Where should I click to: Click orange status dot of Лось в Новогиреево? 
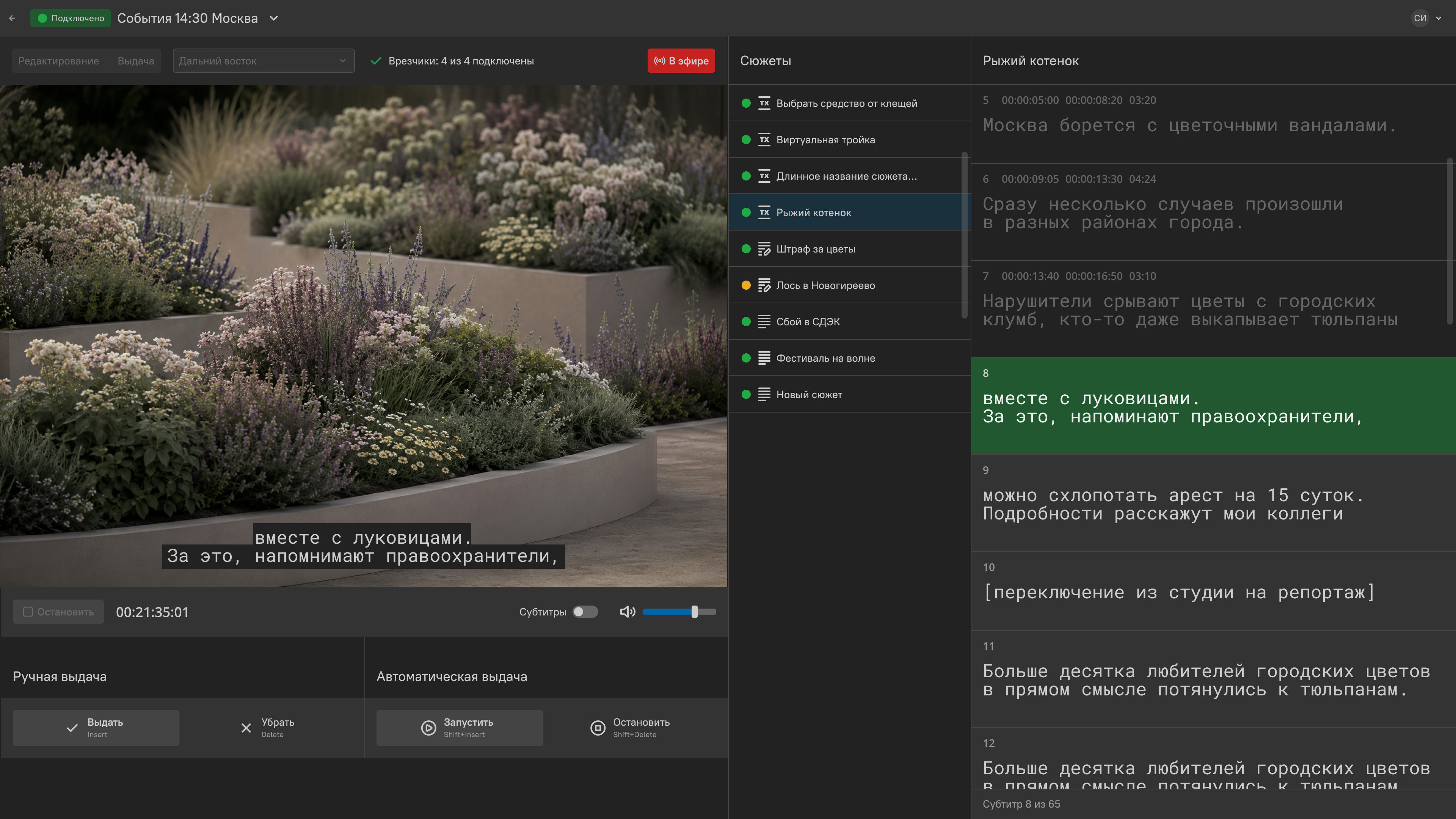click(746, 286)
